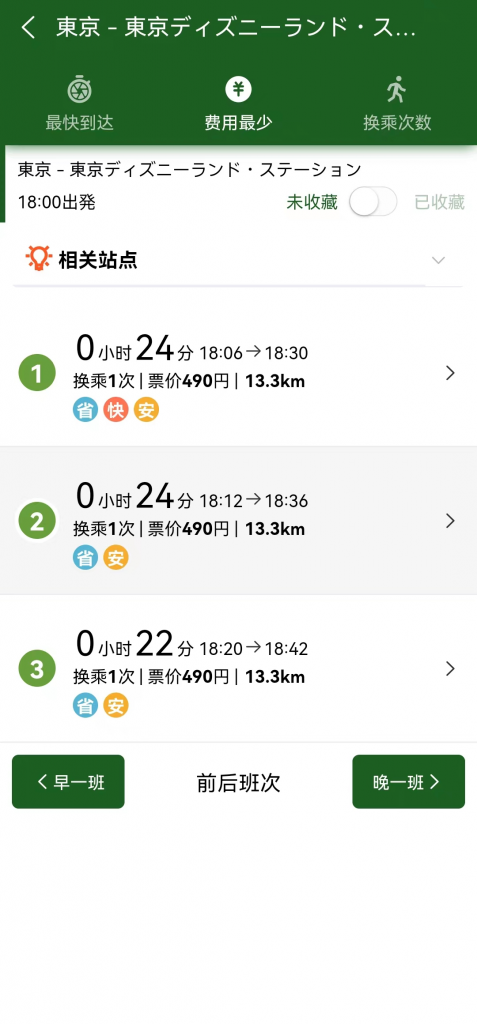Tap the orange 安 badge on route 3

pyautogui.click(x=116, y=706)
